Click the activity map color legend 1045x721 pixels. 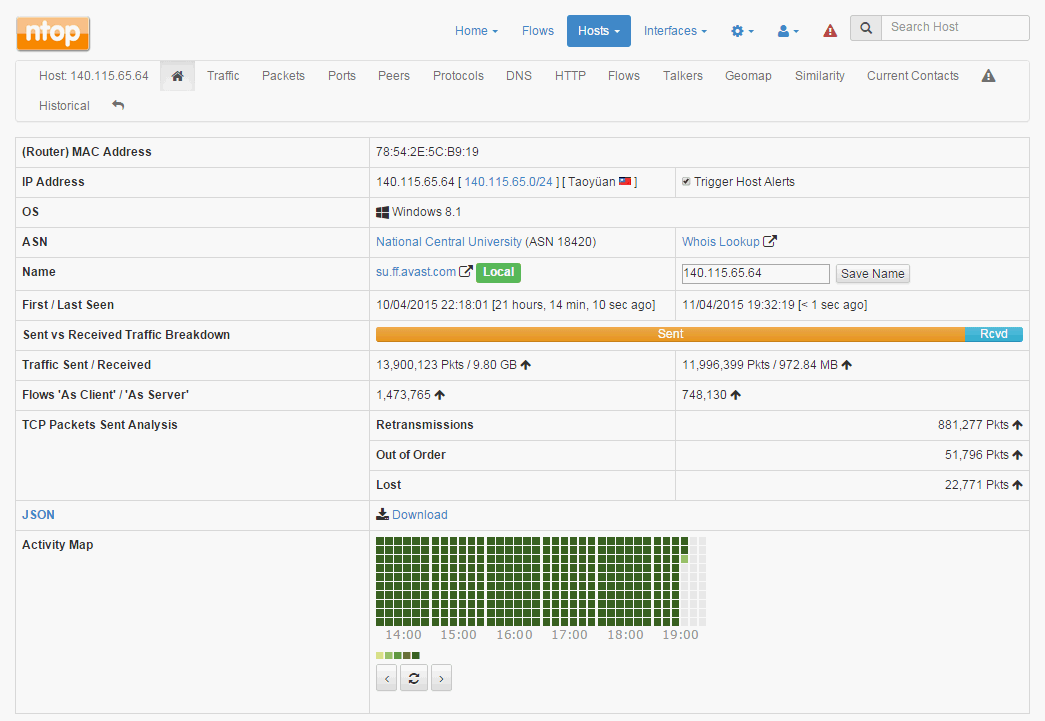click(398, 656)
